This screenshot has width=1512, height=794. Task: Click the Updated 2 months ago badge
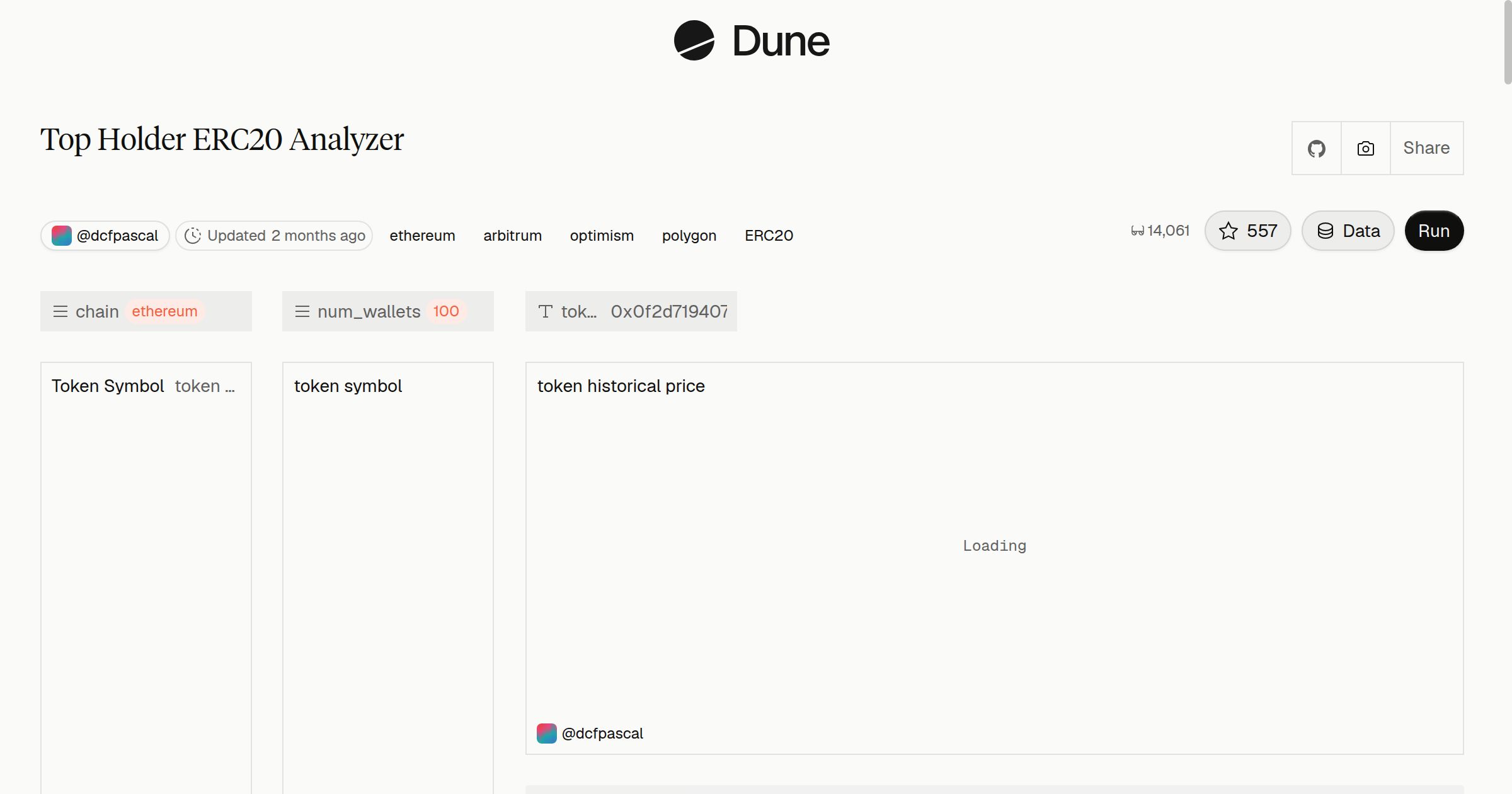[274, 236]
